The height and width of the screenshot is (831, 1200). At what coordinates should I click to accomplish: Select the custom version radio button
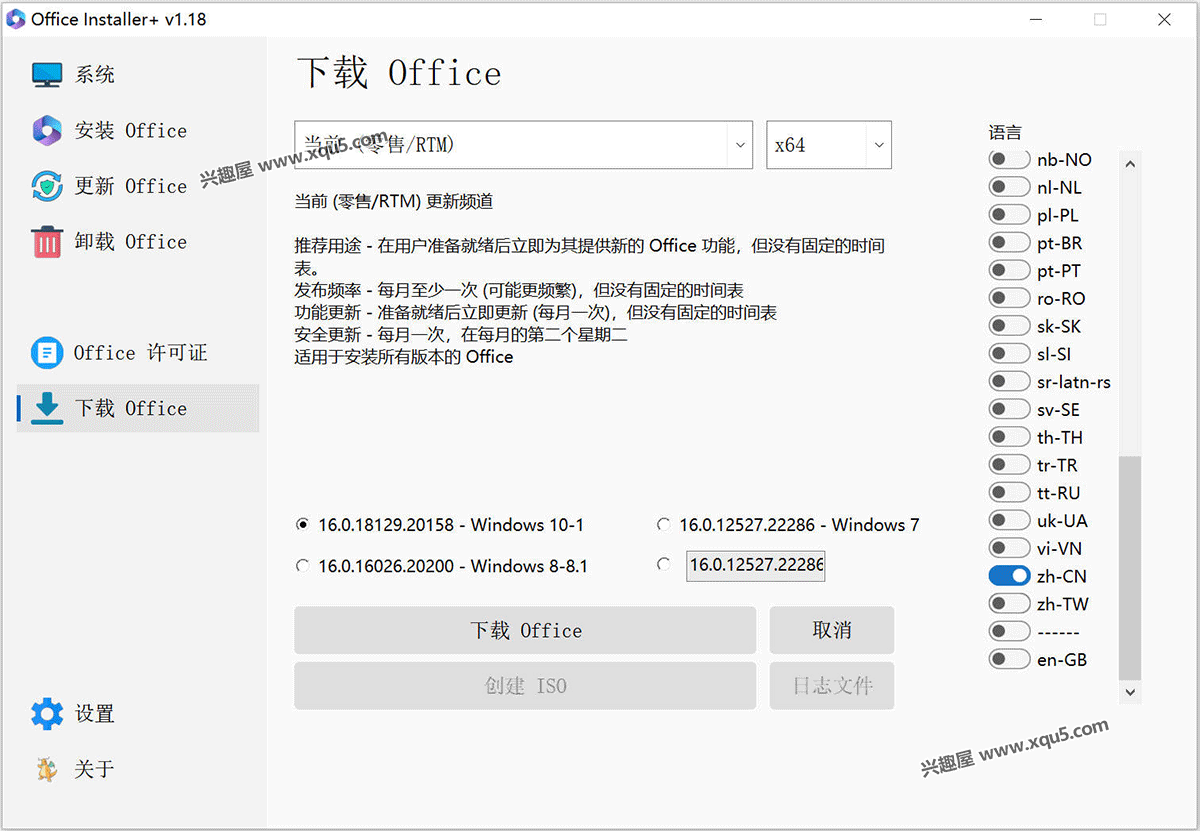point(663,565)
